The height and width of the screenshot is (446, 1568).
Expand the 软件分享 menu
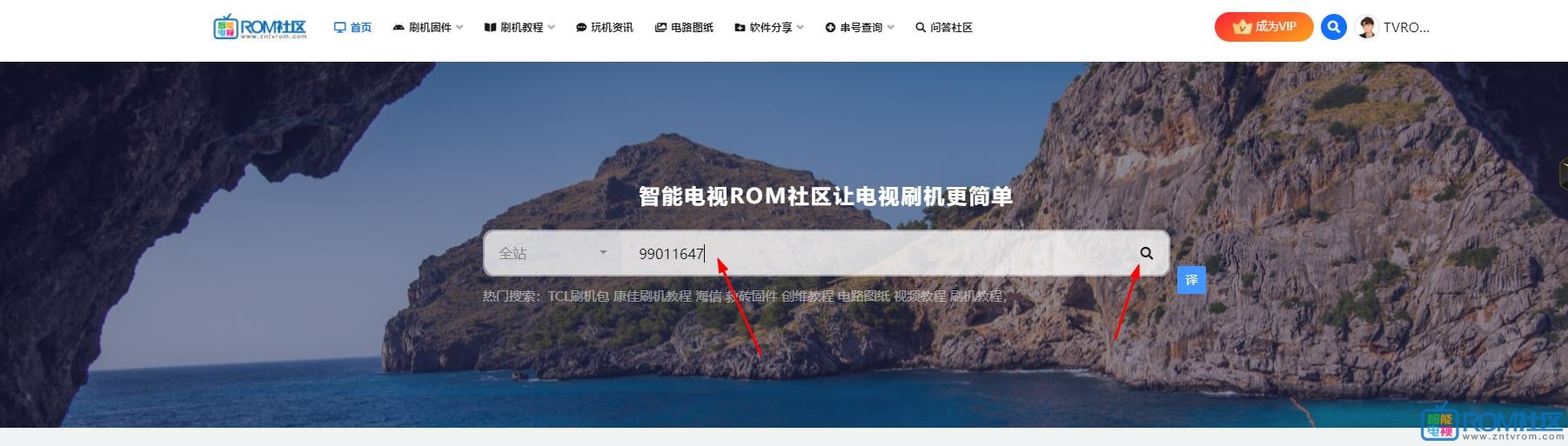click(x=769, y=28)
